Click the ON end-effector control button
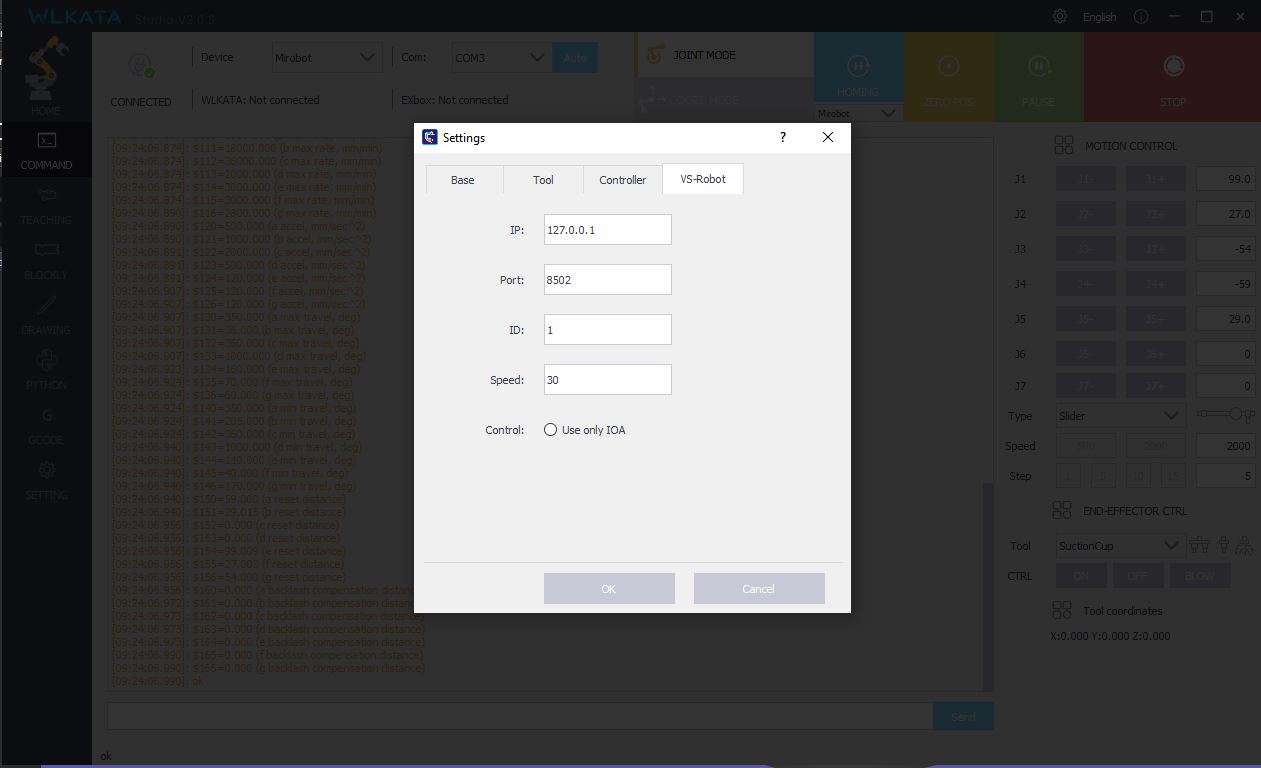The image size is (1261, 768). [1081, 576]
